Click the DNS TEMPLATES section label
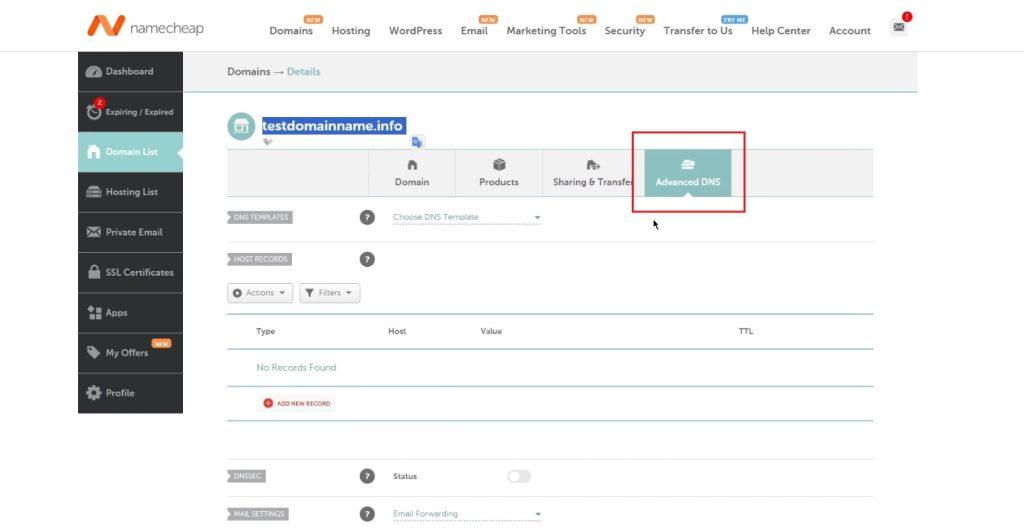The height and width of the screenshot is (528, 1024). click(260, 218)
